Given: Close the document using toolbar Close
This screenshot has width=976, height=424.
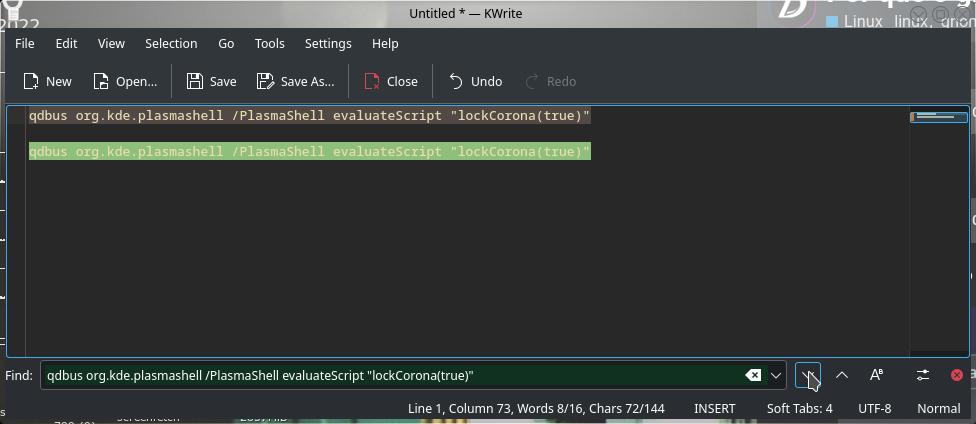Looking at the screenshot, I should point(391,82).
